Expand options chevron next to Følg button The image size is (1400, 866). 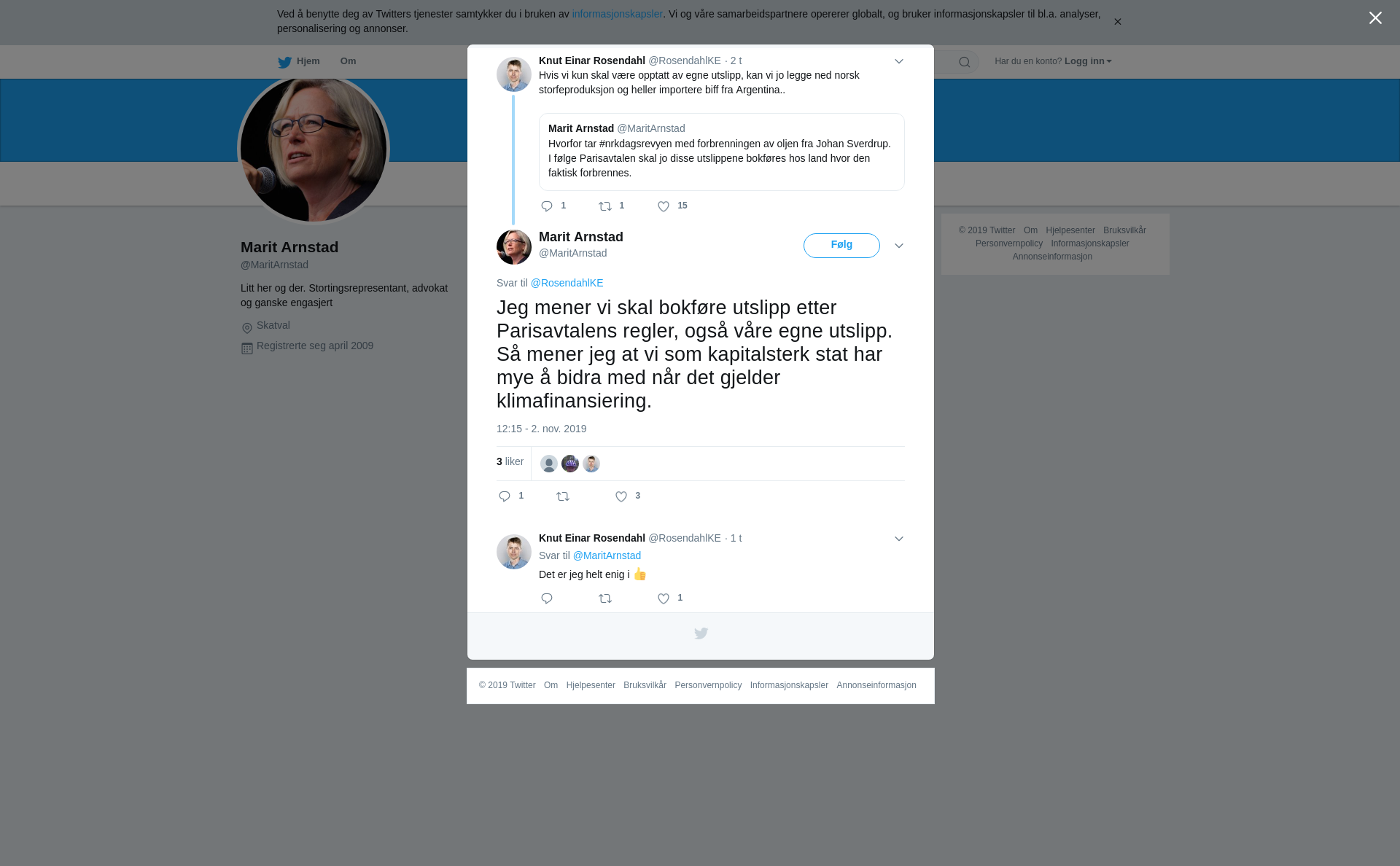coord(898,246)
